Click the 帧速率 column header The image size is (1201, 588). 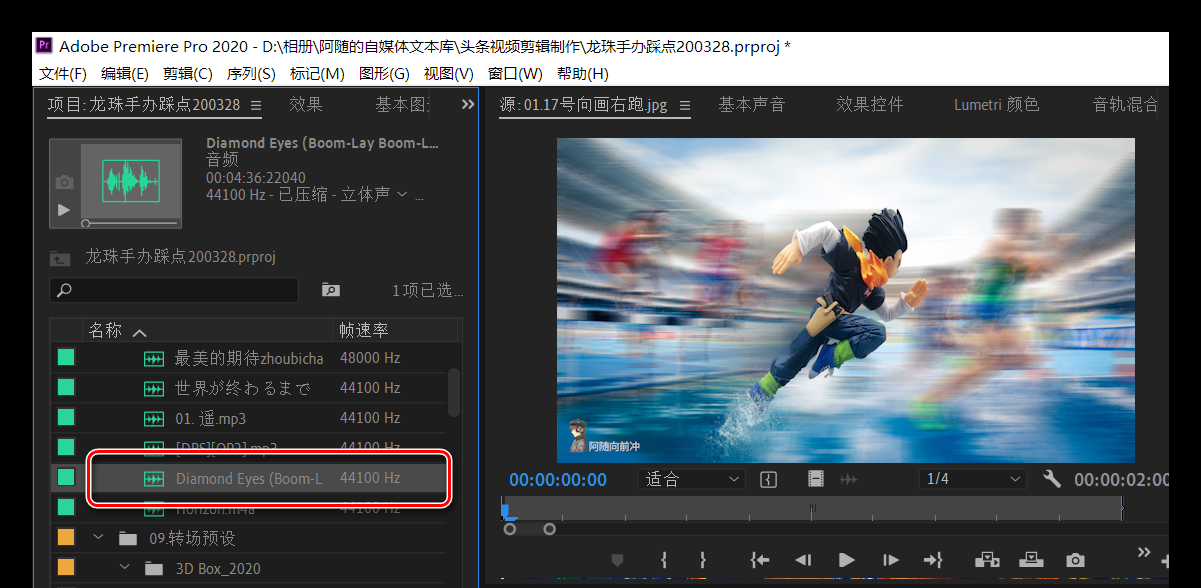[x=364, y=330]
